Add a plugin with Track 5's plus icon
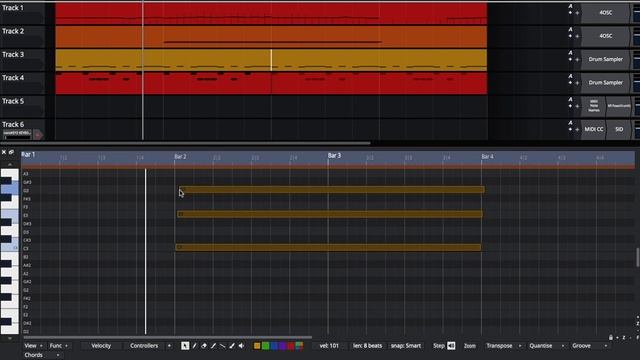 pyautogui.click(x=577, y=106)
